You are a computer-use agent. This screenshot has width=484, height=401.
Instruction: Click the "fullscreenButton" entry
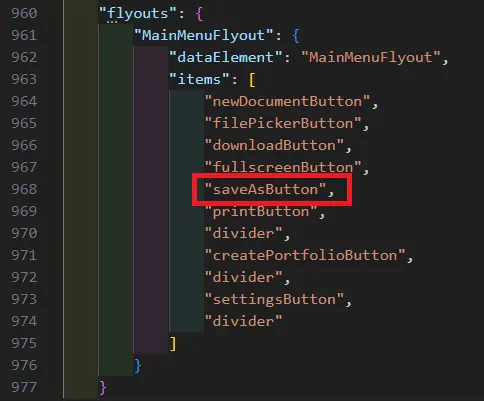pyautogui.click(x=283, y=167)
